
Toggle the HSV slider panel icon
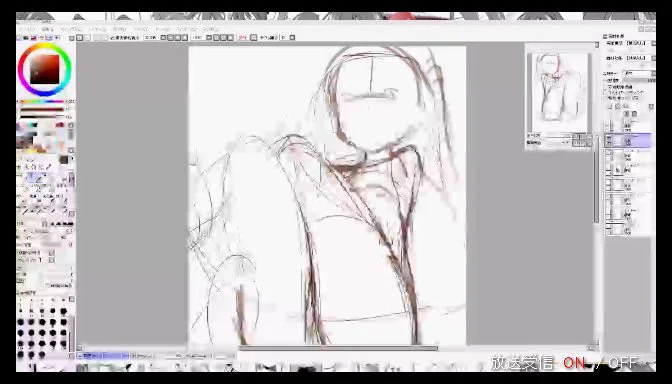click(34, 38)
